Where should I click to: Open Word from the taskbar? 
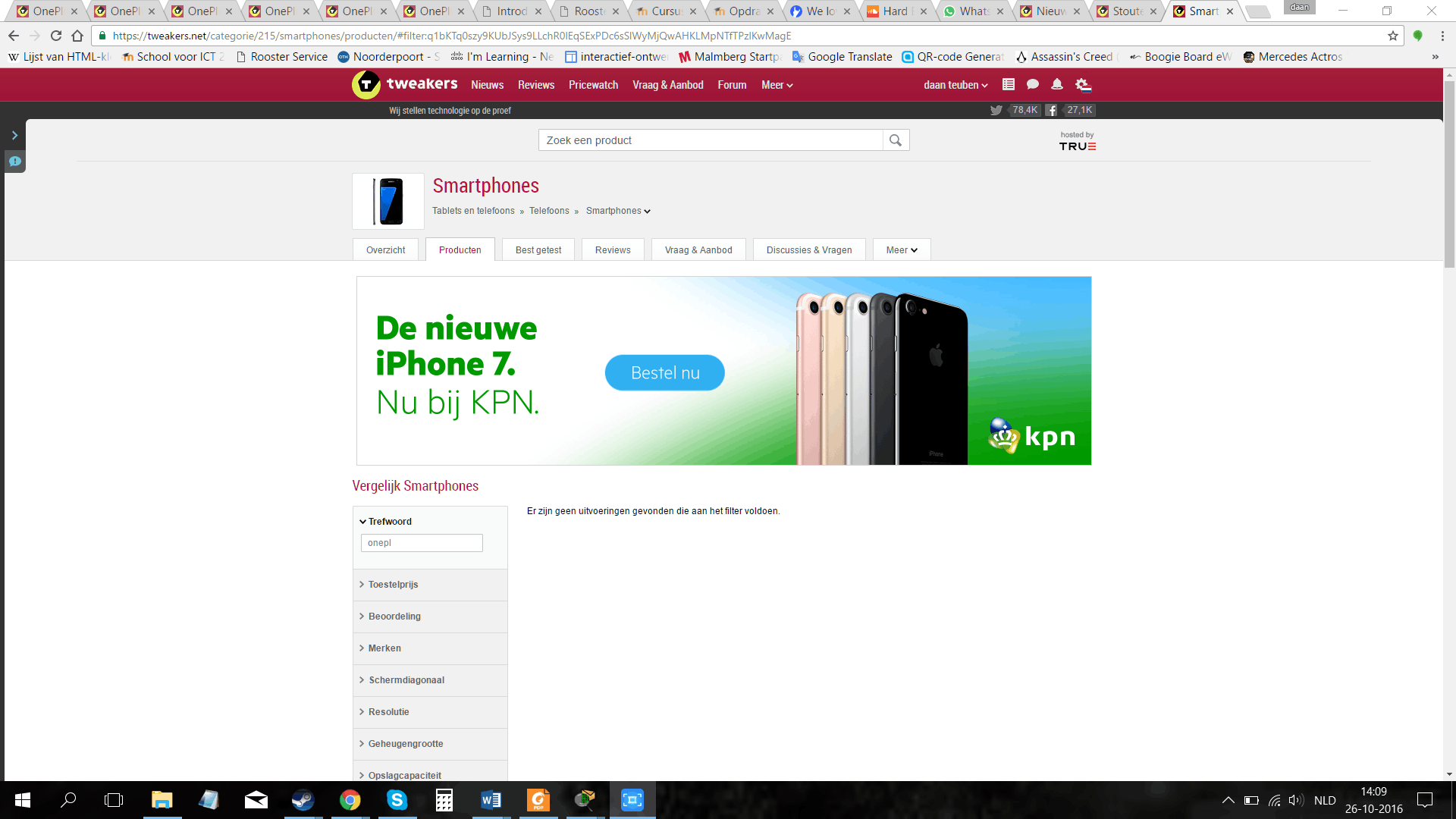click(x=491, y=800)
